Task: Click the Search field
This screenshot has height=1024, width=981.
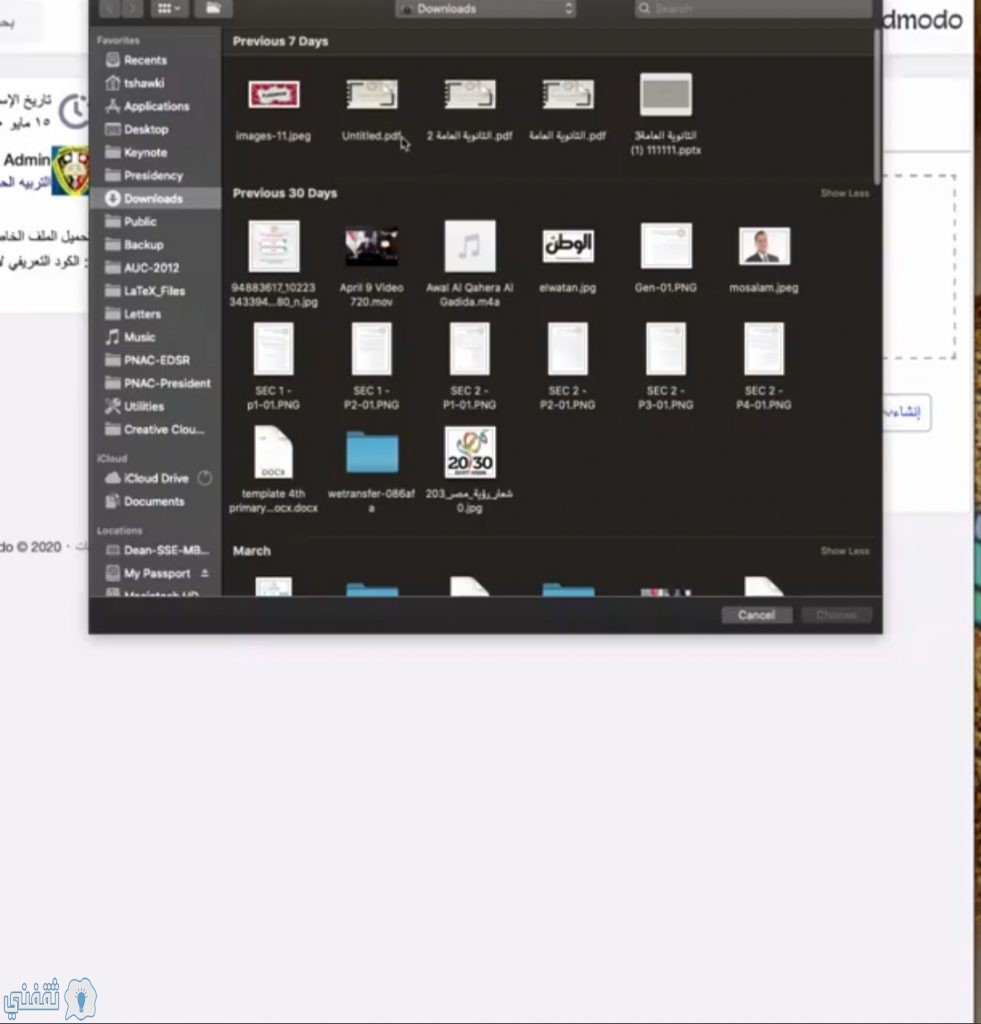Action: tap(753, 8)
